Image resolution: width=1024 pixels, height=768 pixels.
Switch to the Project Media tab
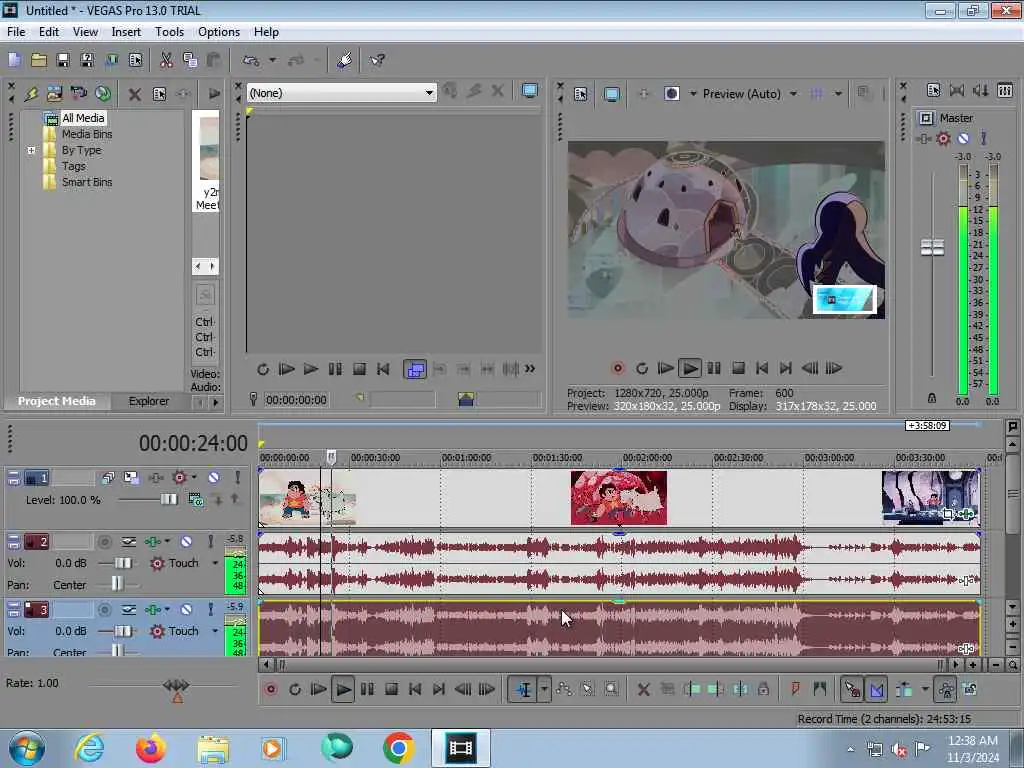coord(57,401)
